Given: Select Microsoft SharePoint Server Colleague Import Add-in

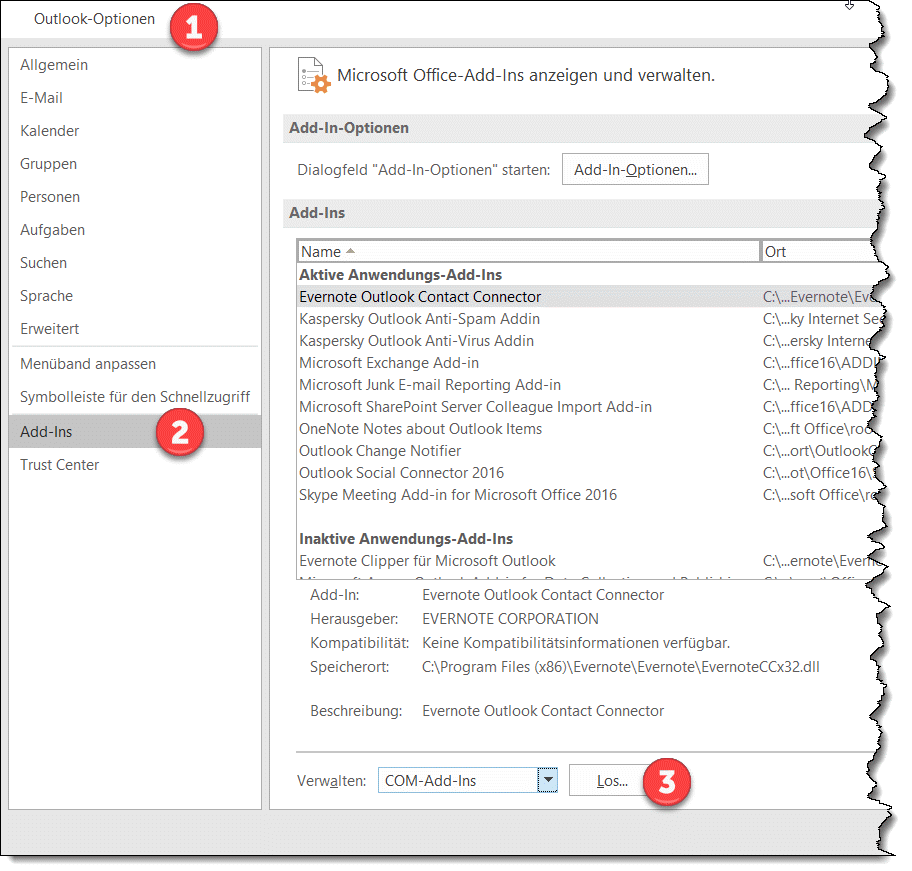Looking at the screenshot, I should 587,408.
